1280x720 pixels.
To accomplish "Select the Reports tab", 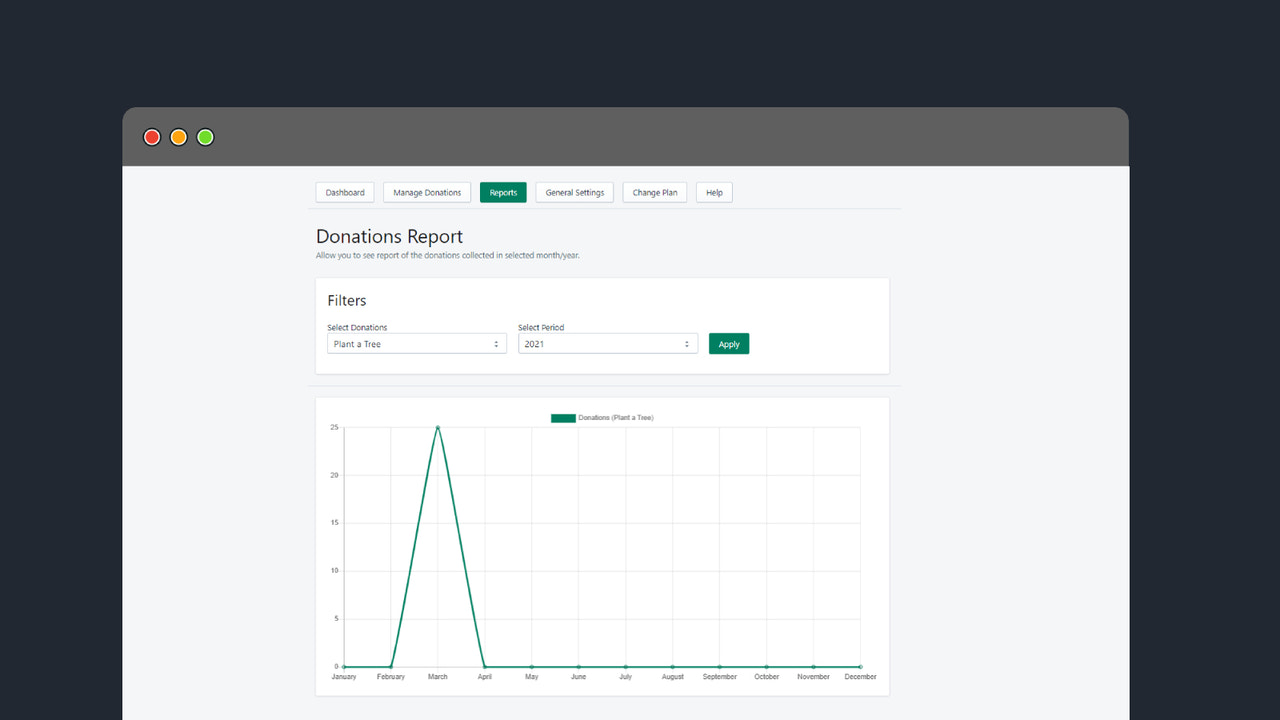I will [x=503, y=192].
